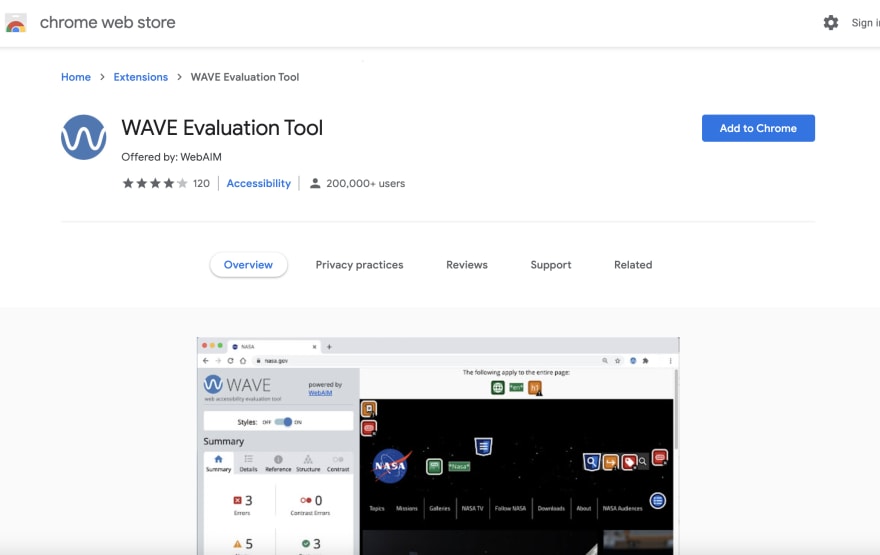Open the Extensions breadcrumb link
The width and height of the screenshot is (880, 555).
tap(140, 77)
